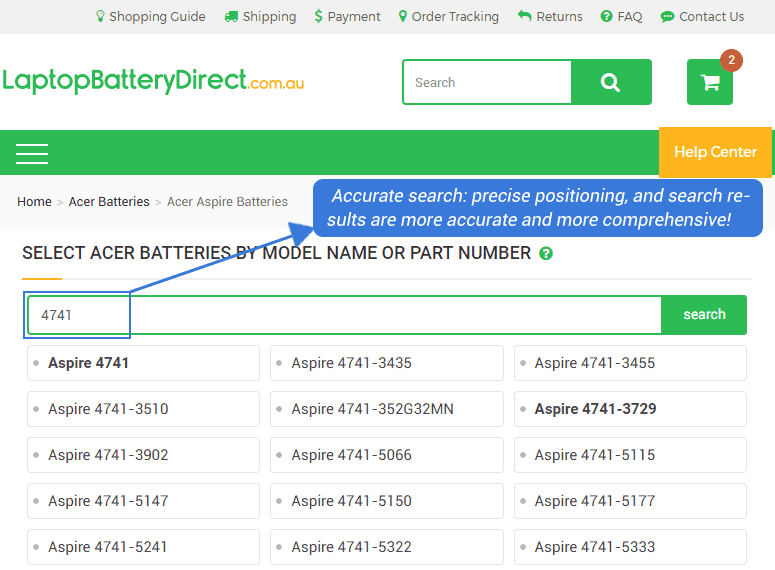Click the Returns arrow icon
This screenshot has height=570, width=775.
(x=524, y=16)
